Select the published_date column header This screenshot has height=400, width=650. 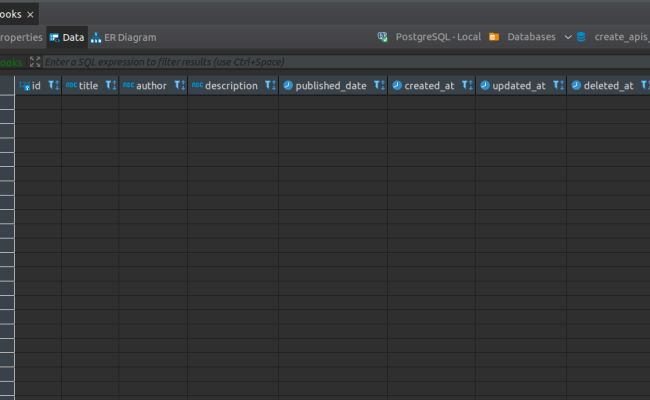(x=331, y=86)
